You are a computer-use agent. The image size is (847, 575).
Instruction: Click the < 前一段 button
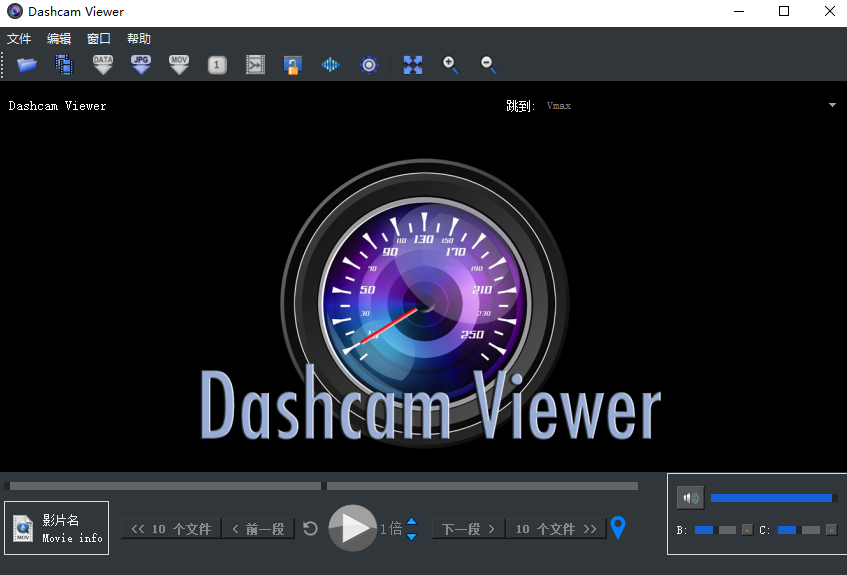[258, 529]
